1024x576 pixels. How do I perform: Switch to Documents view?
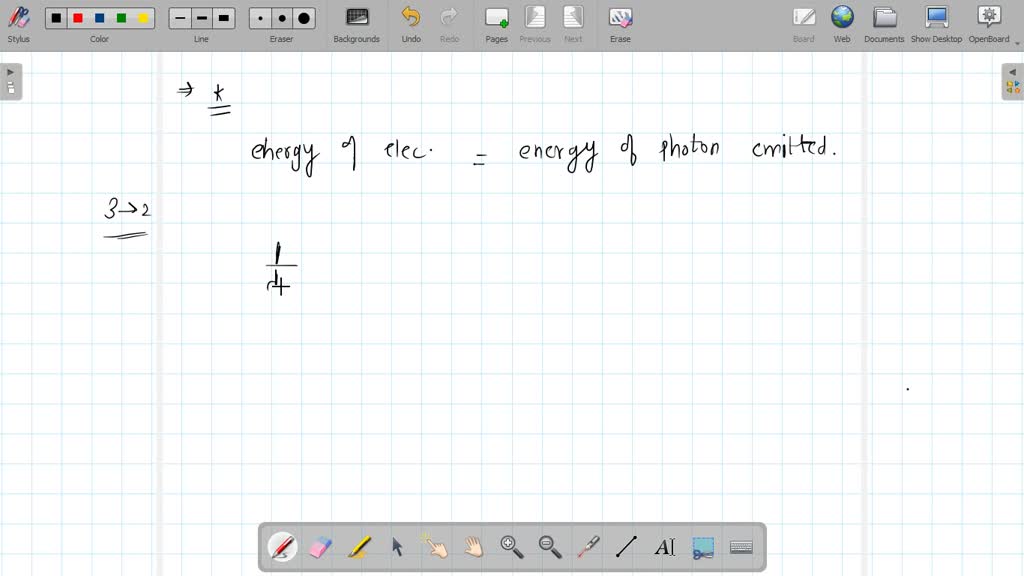click(x=884, y=23)
